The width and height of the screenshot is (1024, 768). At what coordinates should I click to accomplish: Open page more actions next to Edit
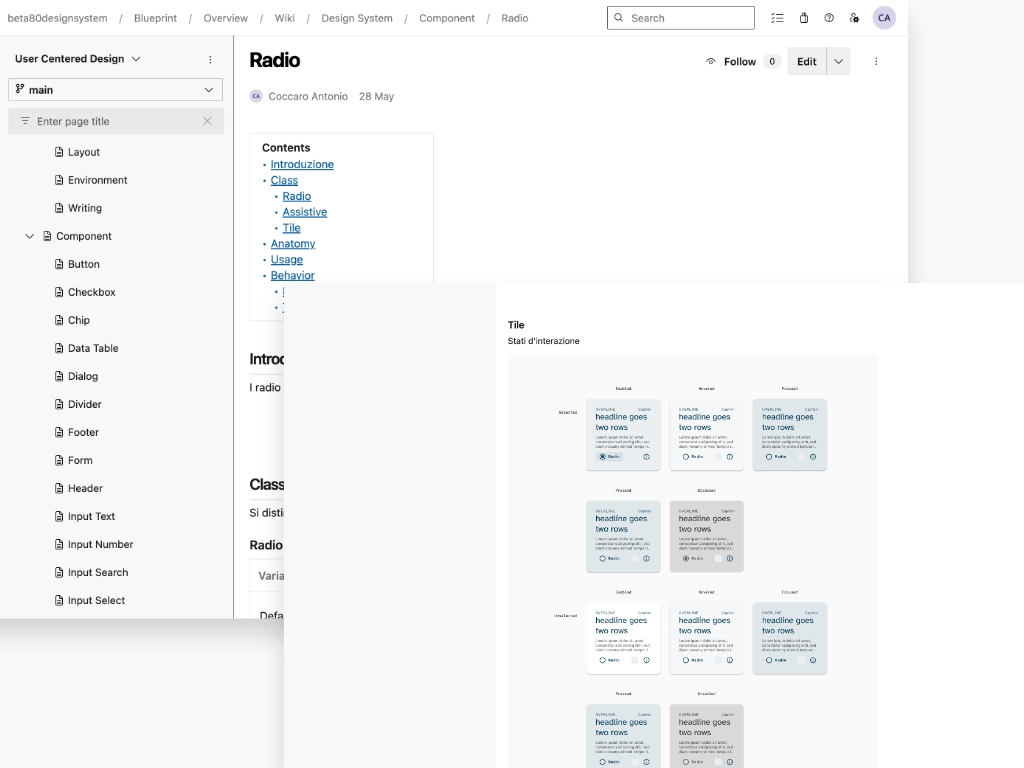pyautogui.click(x=876, y=61)
